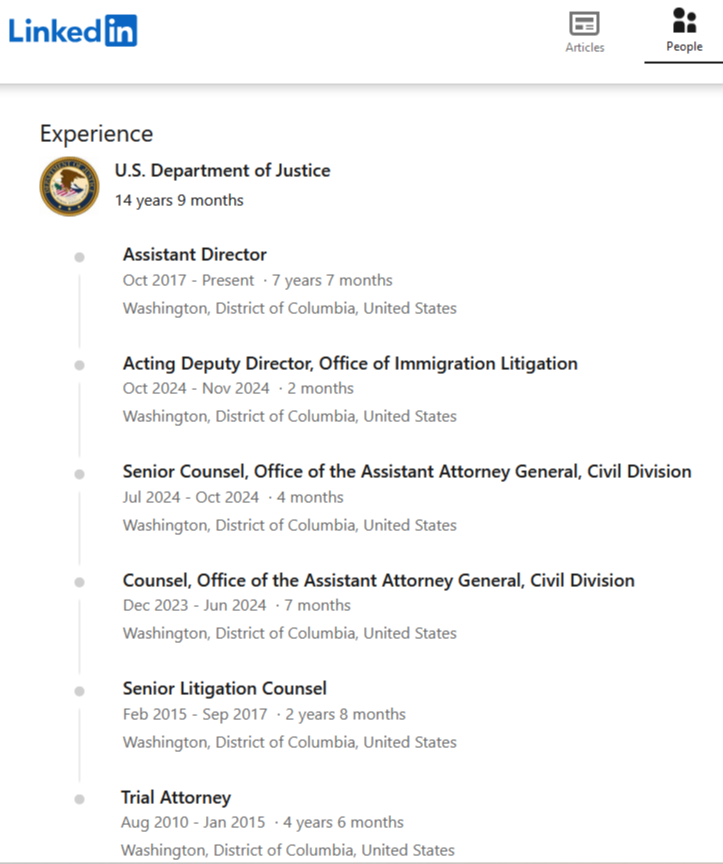Select the Trial Attorney title
723x864 pixels.
176,797
